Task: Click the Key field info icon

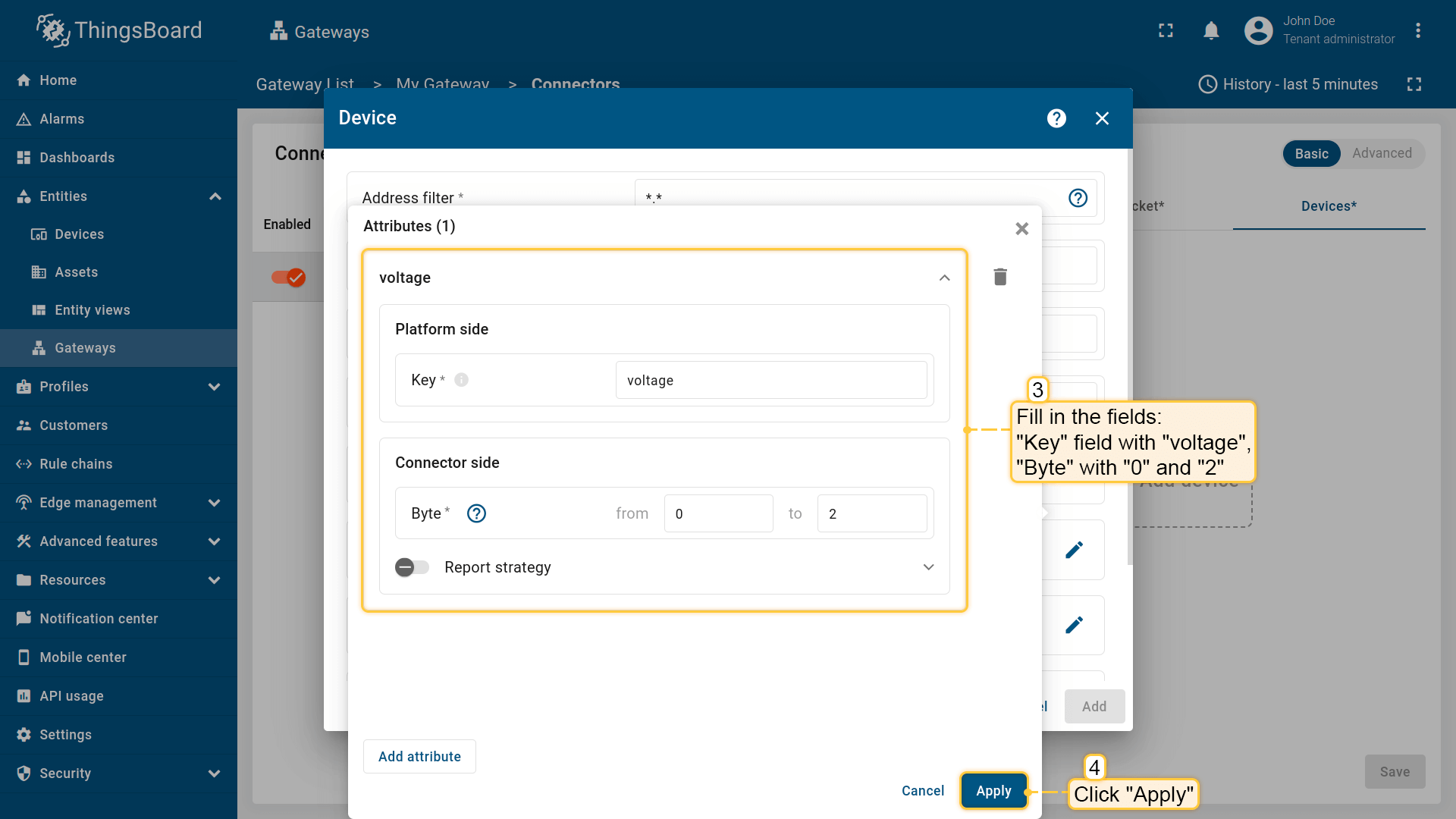Action: [461, 380]
